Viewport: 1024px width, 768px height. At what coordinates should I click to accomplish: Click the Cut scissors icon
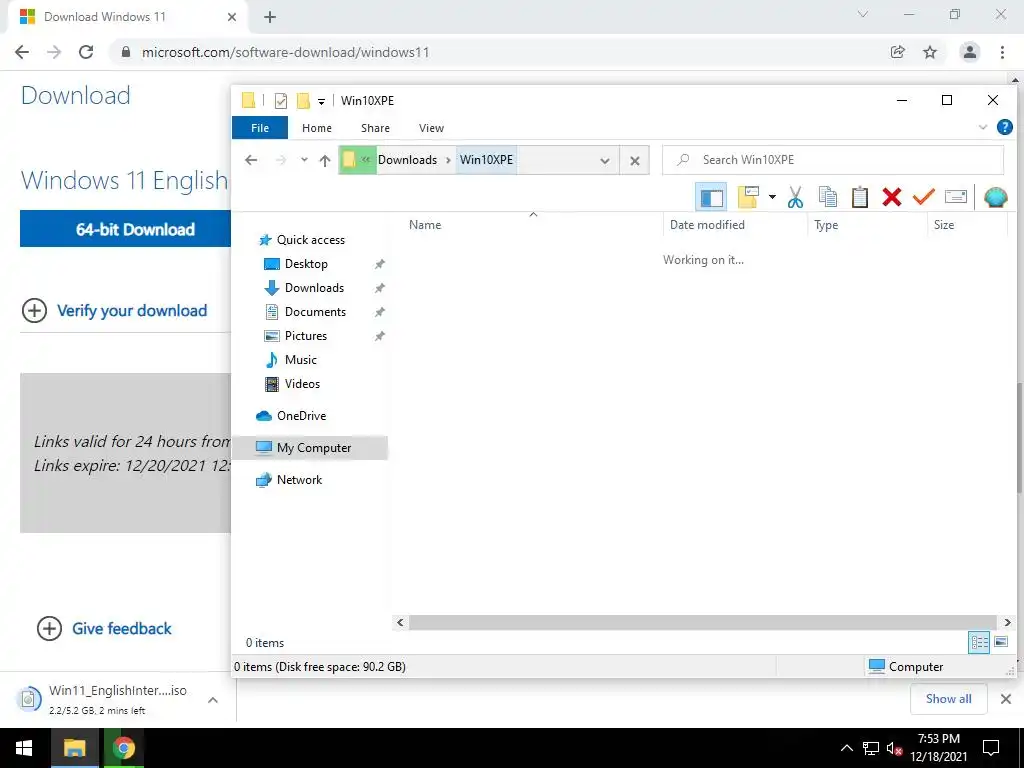pos(795,197)
